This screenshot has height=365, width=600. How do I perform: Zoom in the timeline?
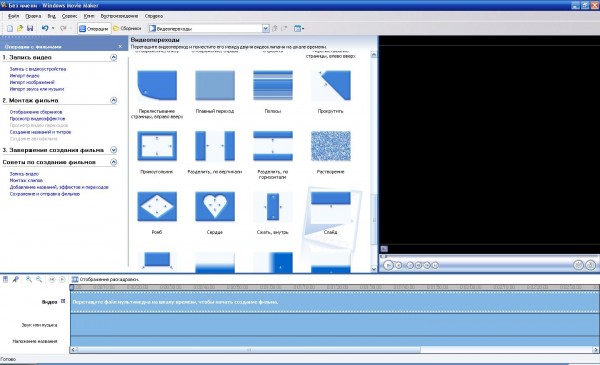click(x=29, y=279)
